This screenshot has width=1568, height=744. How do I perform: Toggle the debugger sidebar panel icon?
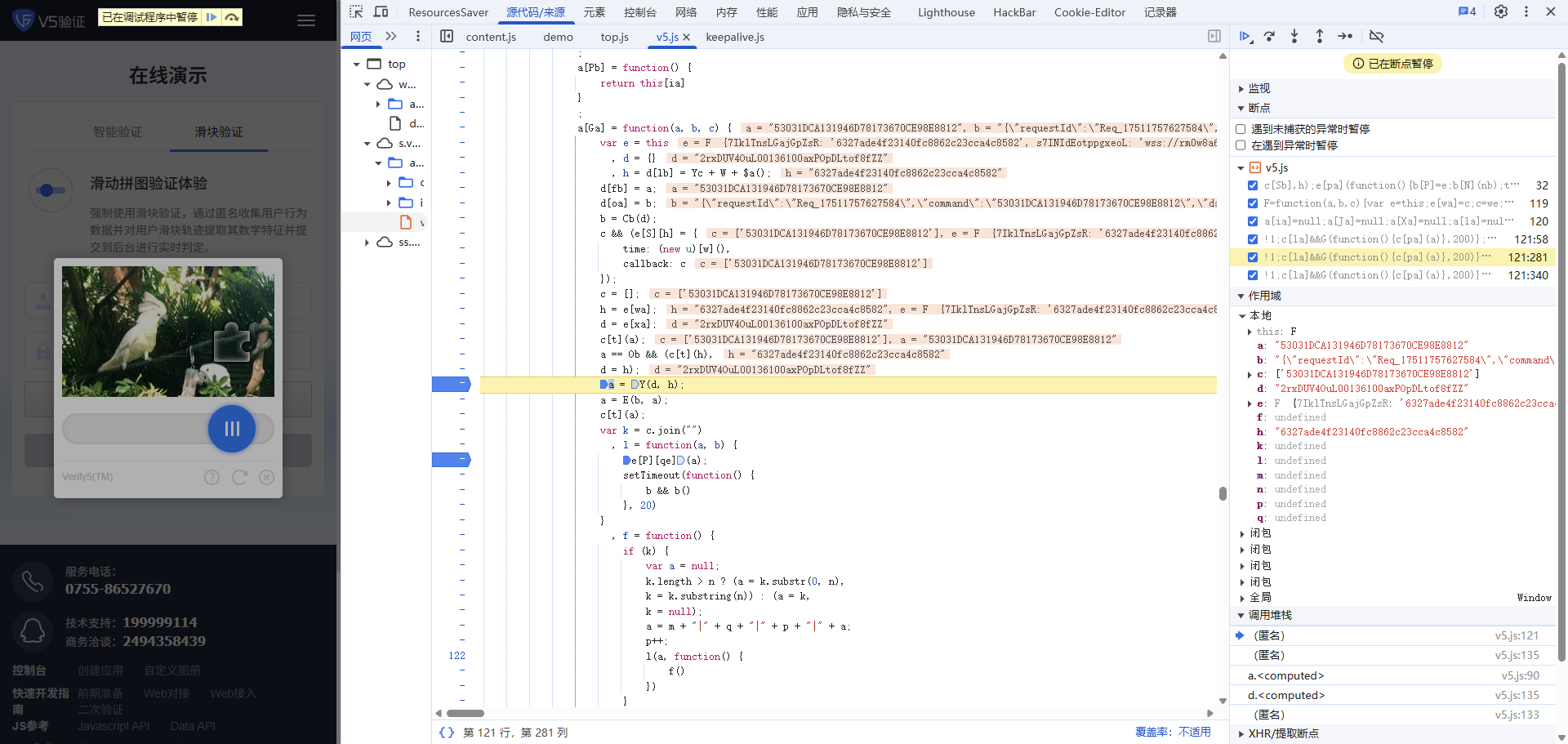coord(1214,36)
